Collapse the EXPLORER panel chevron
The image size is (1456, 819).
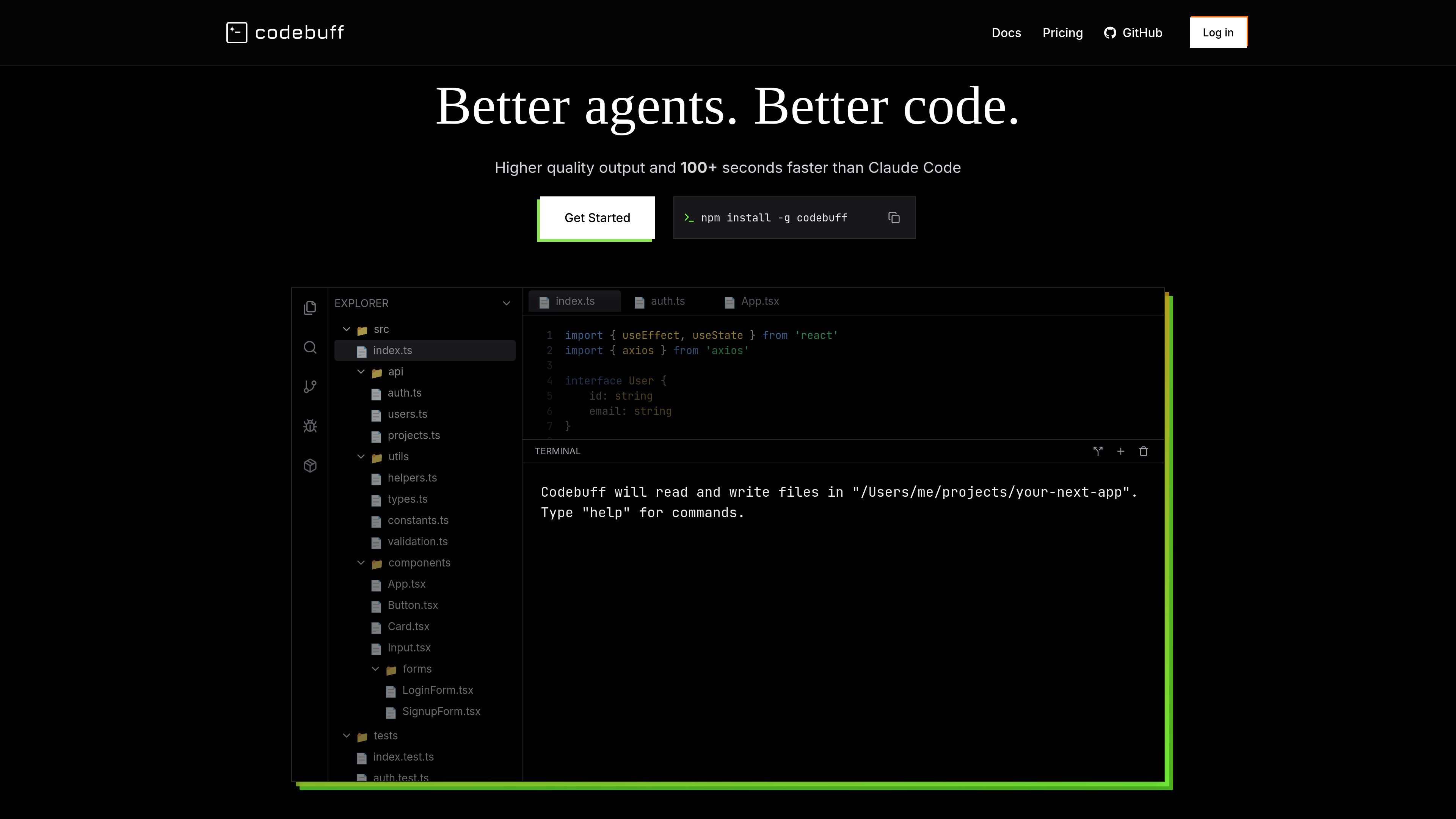pyautogui.click(x=507, y=303)
